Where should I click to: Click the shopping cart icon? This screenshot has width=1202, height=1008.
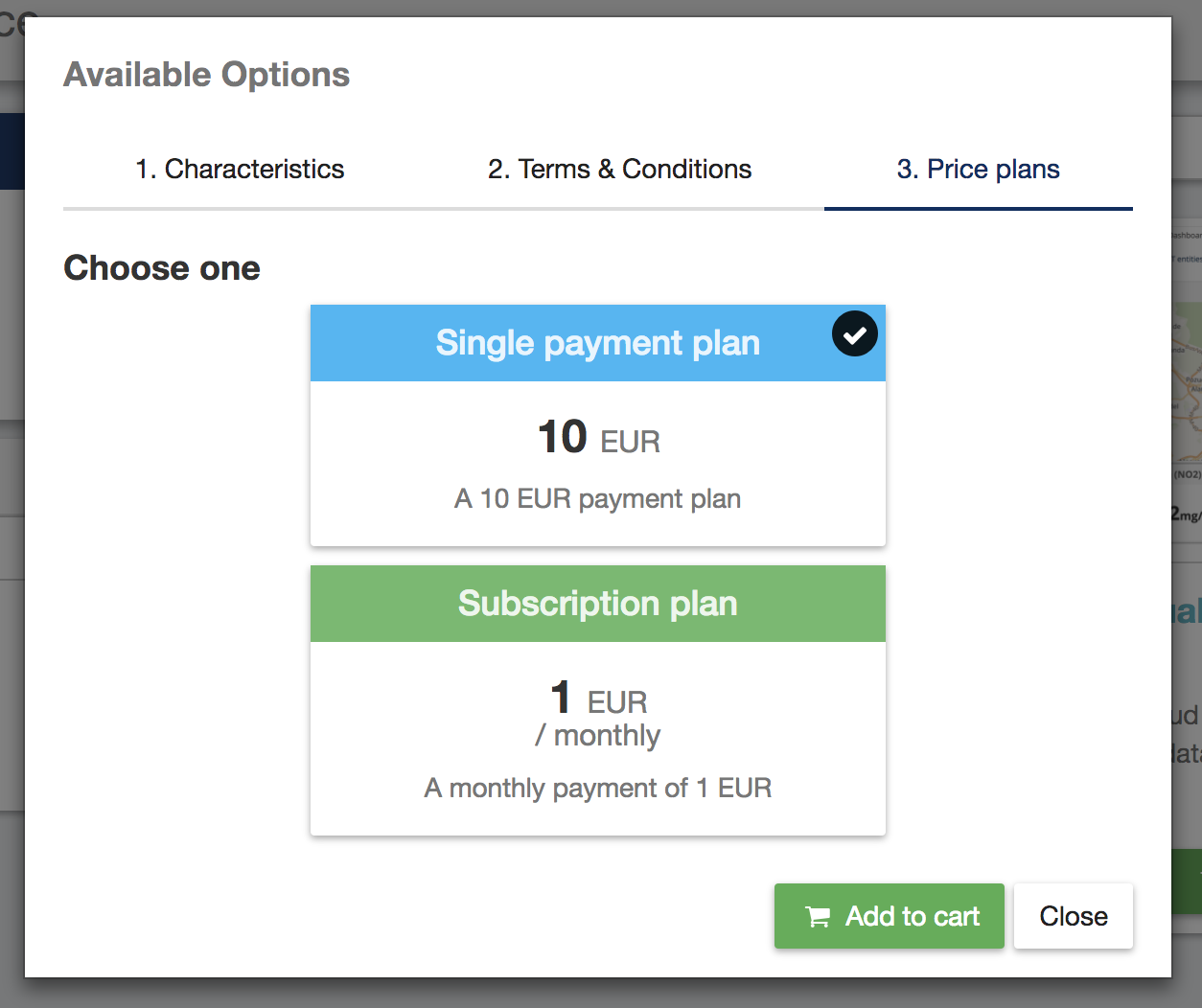point(818,917)
